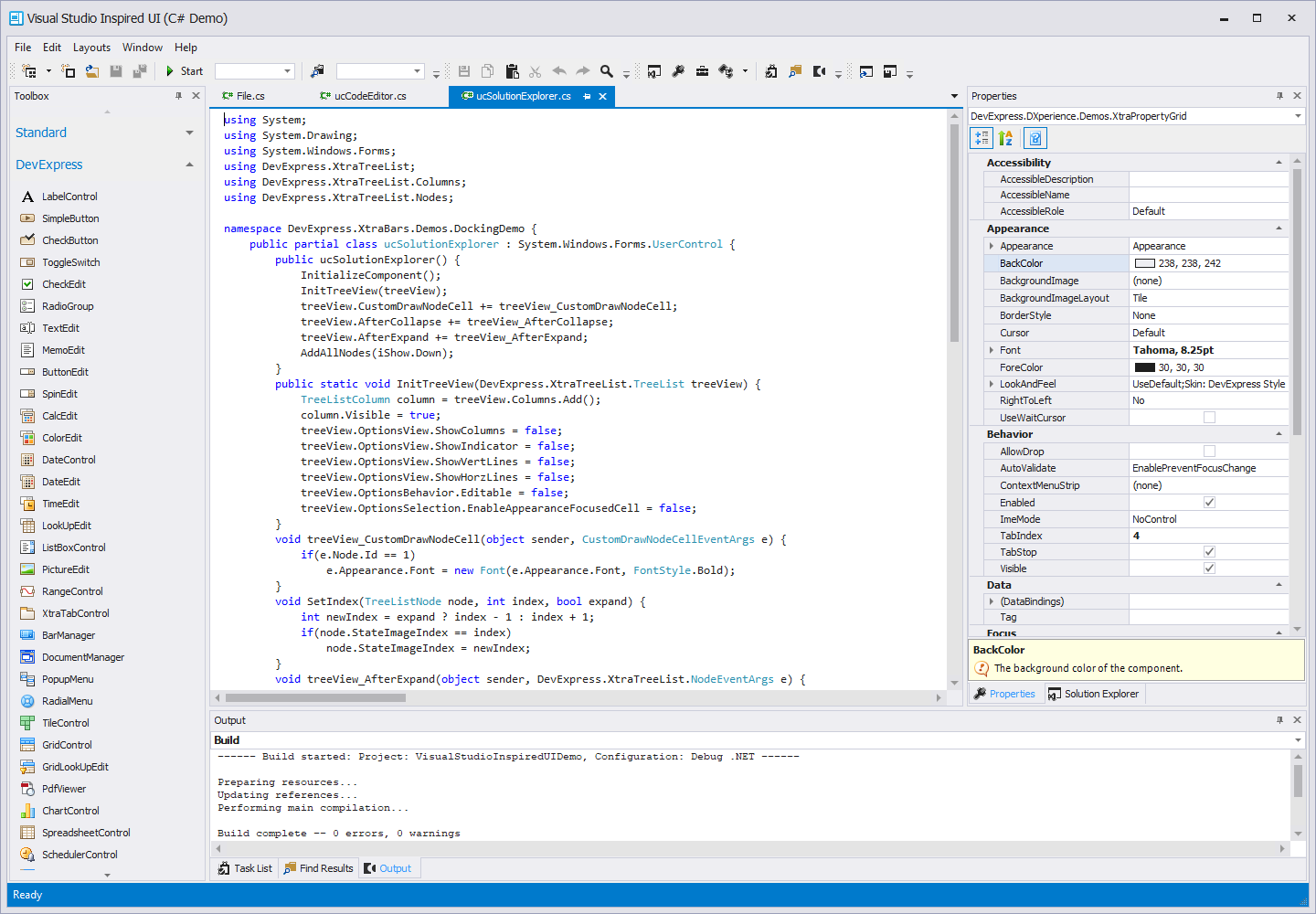Screen dimensions: 1316x914
Task: Click the BackColor color swatch
Action: (1146, 262)
